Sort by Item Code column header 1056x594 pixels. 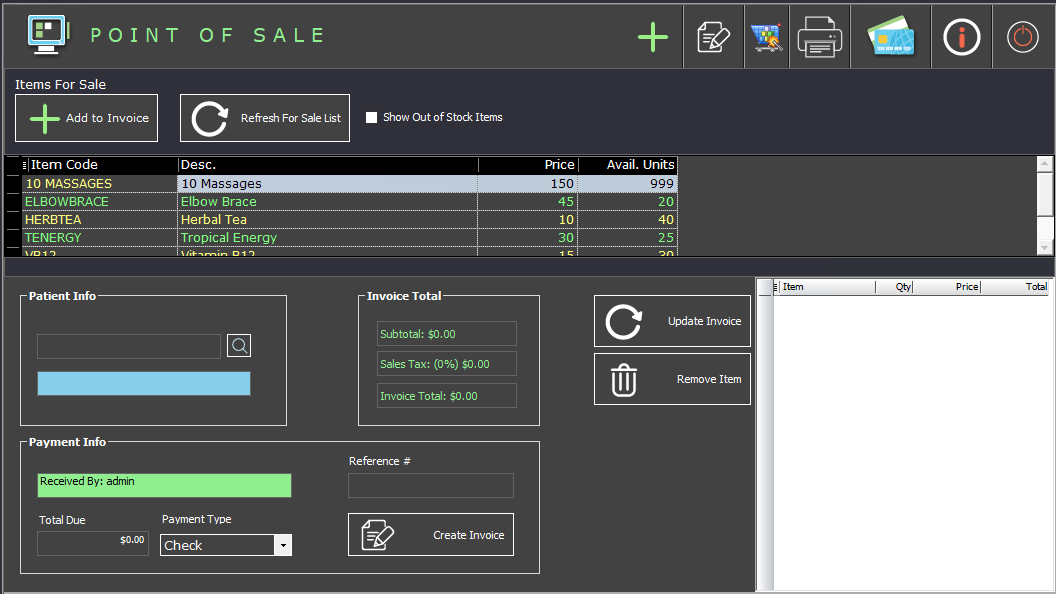(x=100, y=165)
